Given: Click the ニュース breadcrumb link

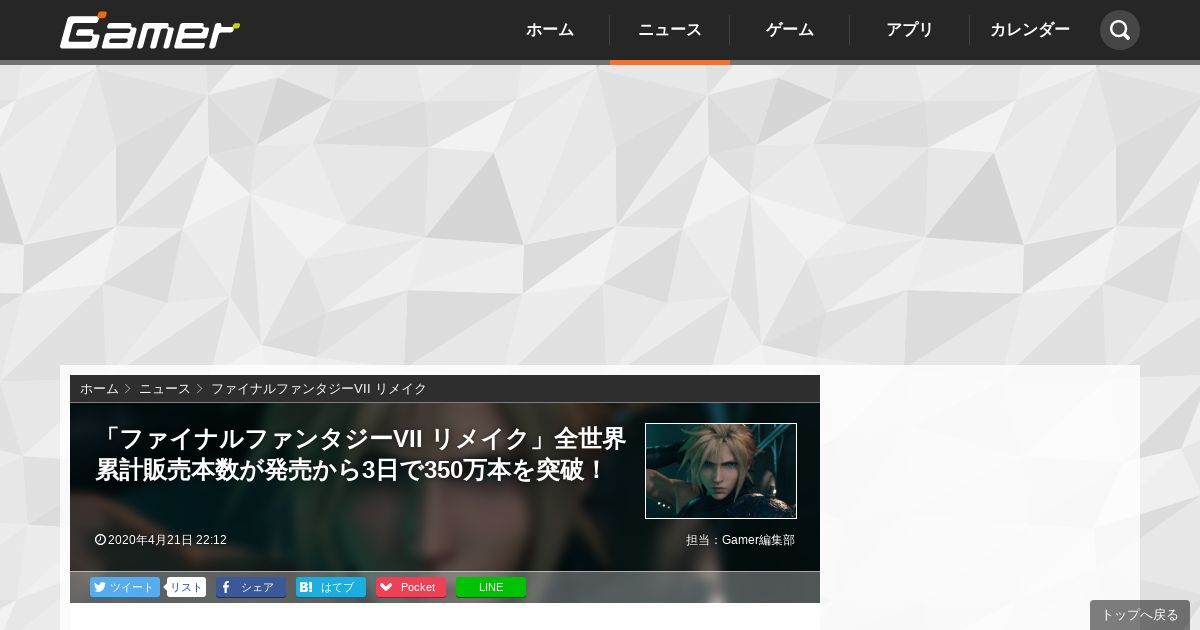Looking at the screenshot, I should point(165,388).
